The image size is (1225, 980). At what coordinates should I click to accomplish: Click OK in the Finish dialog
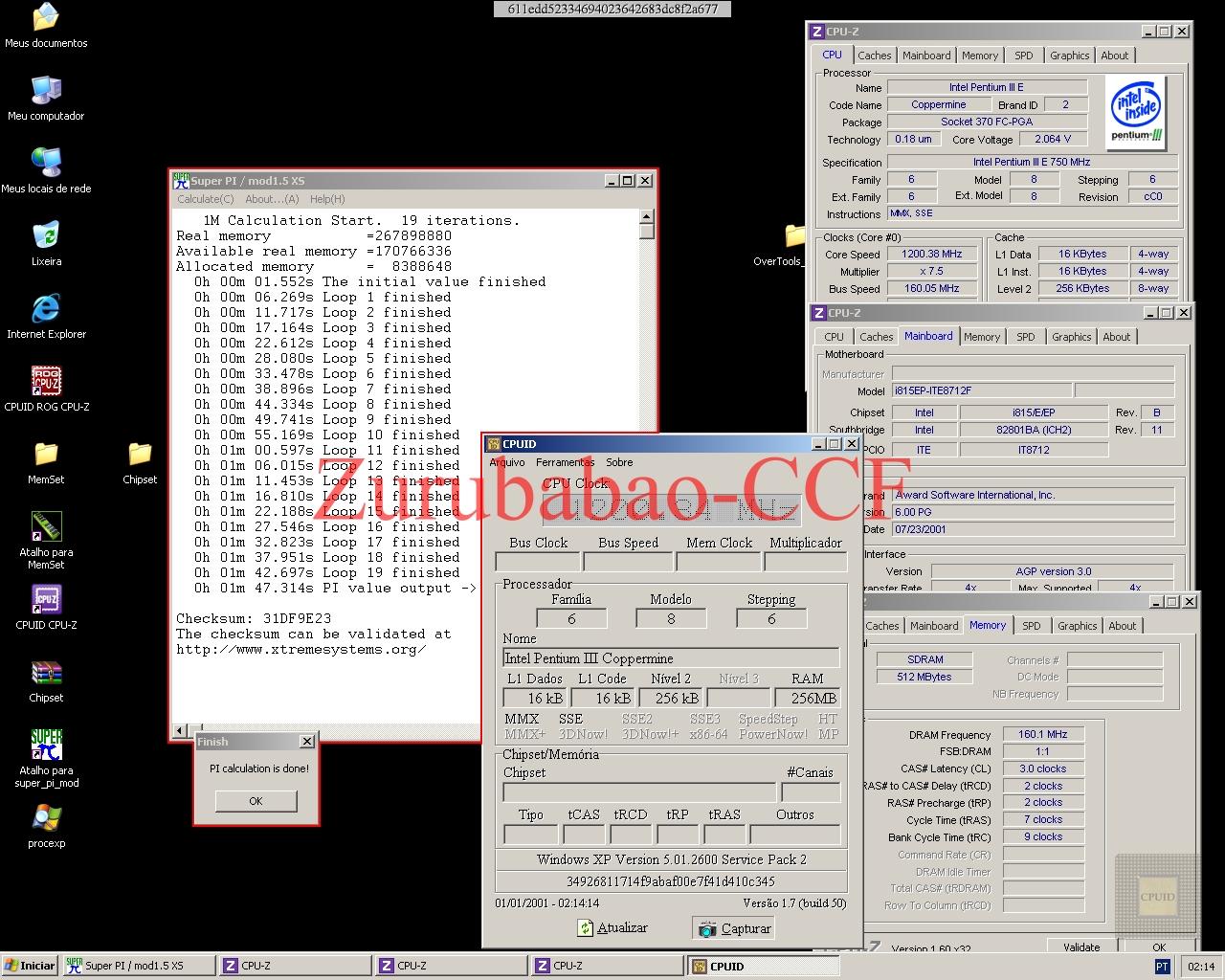256,801
